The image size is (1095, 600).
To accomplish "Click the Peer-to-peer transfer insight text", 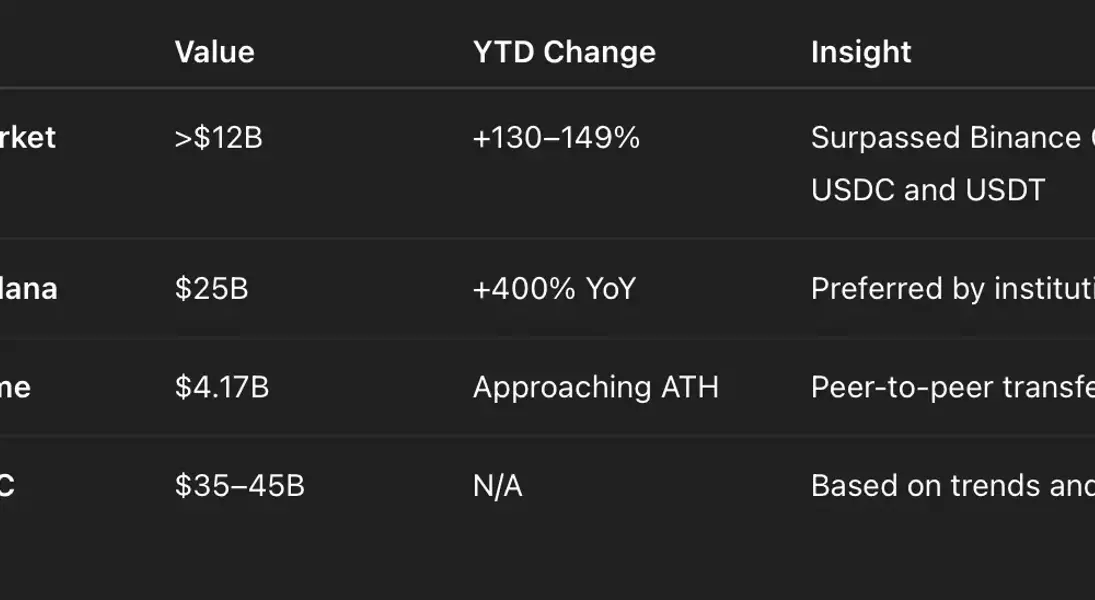I will tap(950, 387).
